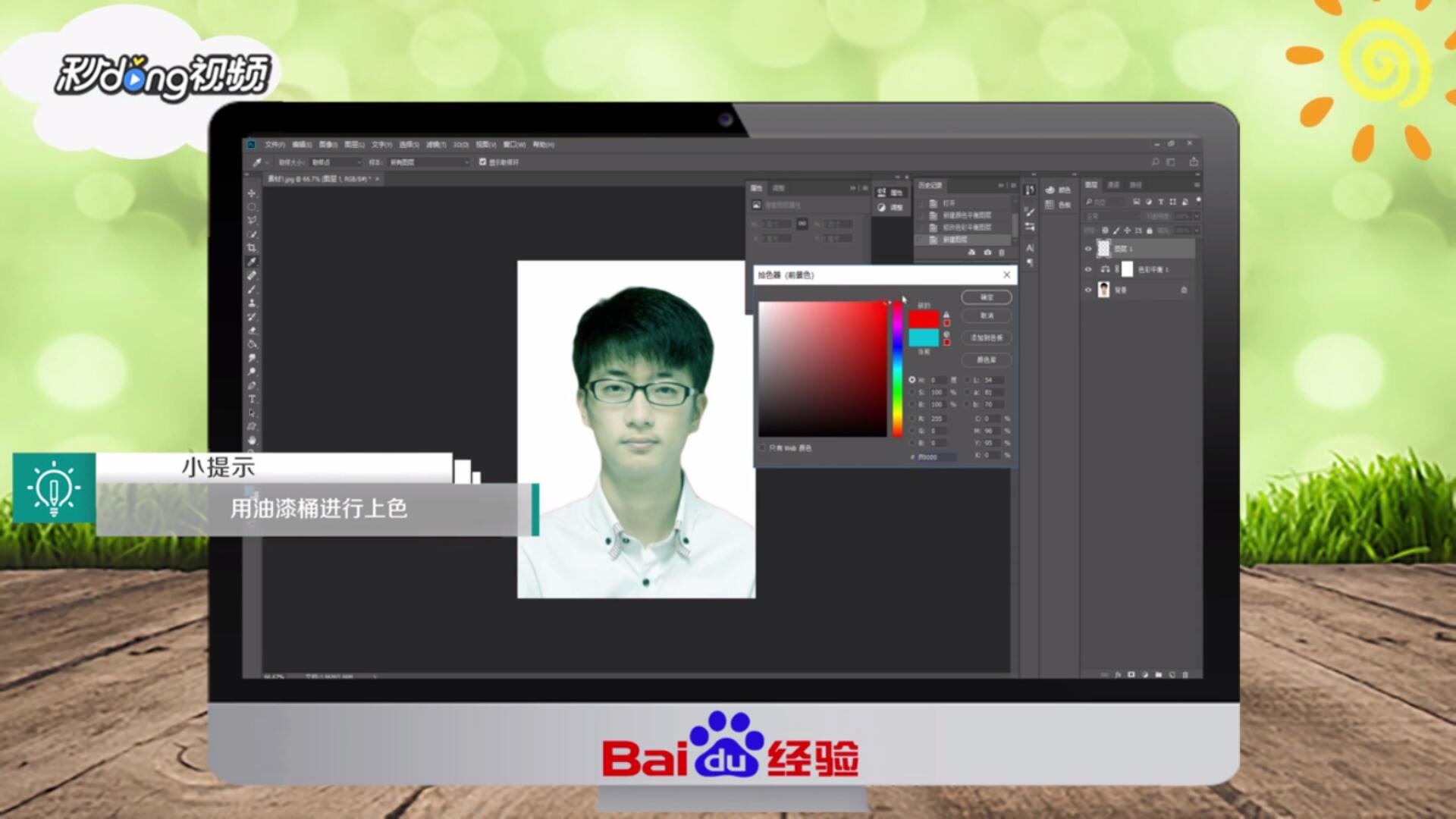Hide the Color Balance 1 adjustment layer
This screenshot has height=819, width=1456.
1088,269
